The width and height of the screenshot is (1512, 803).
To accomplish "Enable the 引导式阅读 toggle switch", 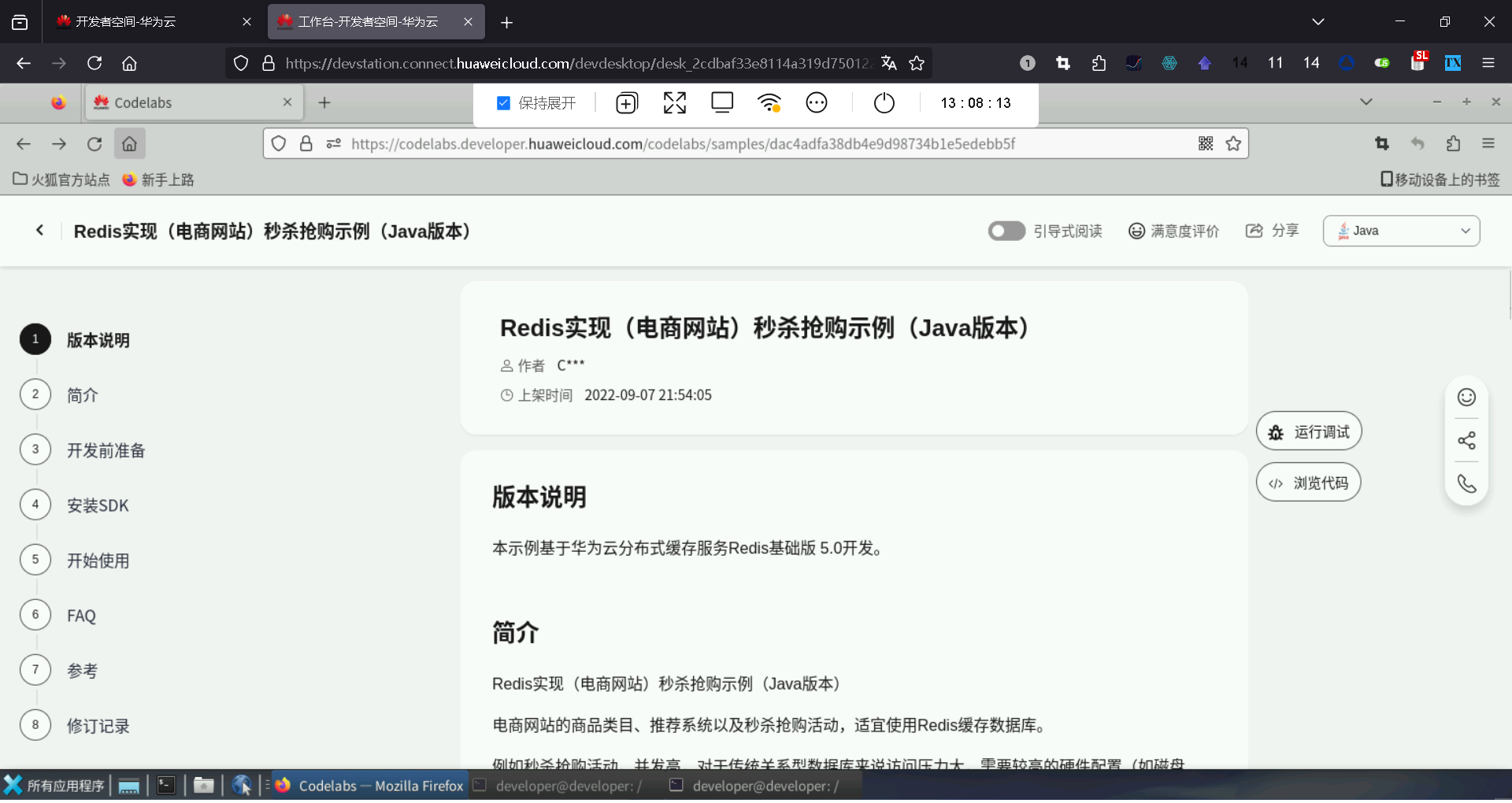I will pyautogui.click(x=1006, y=231).
